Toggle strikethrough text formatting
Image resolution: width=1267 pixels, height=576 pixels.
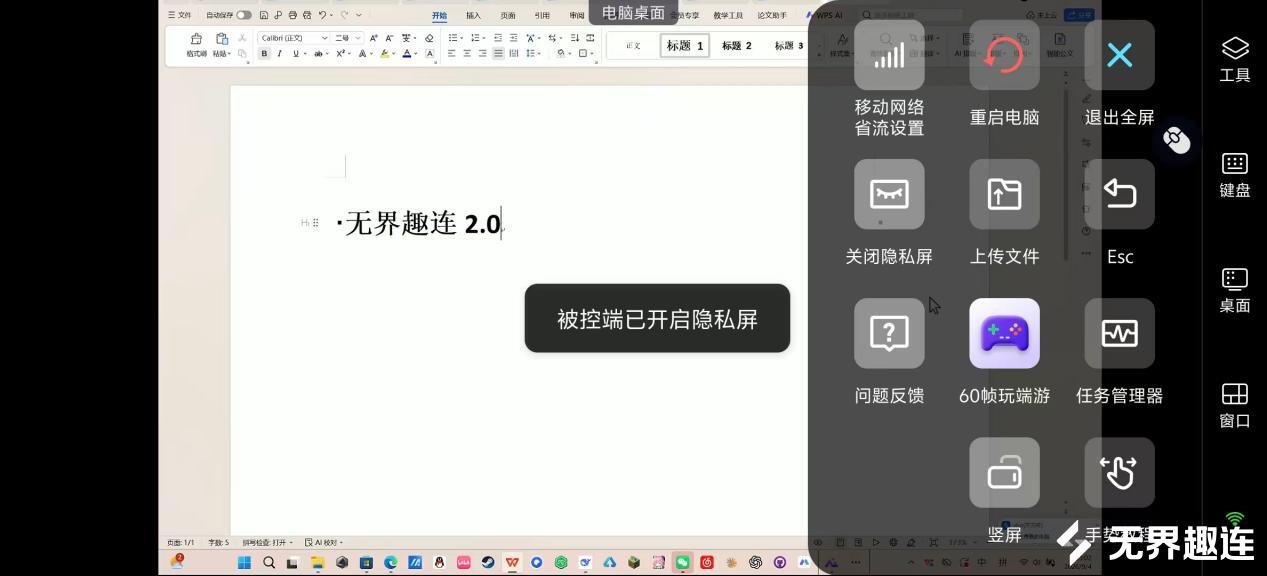coord(318,53)
